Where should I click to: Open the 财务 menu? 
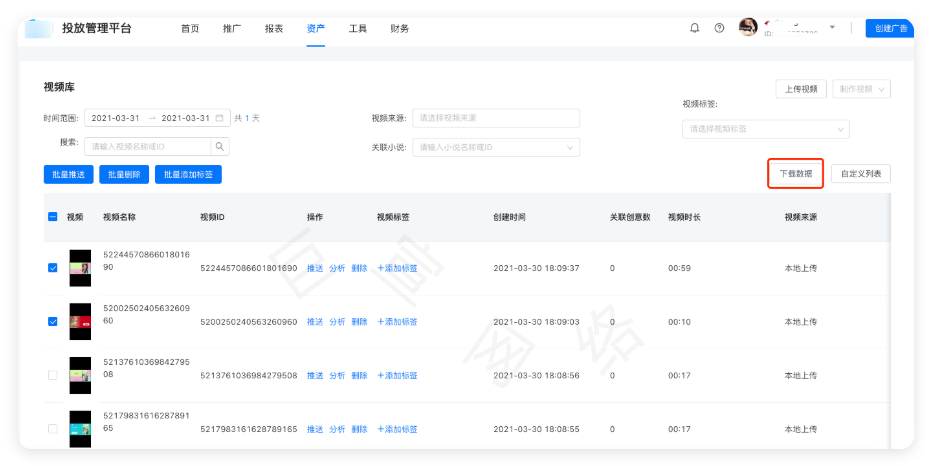click(x=400, y=28)
